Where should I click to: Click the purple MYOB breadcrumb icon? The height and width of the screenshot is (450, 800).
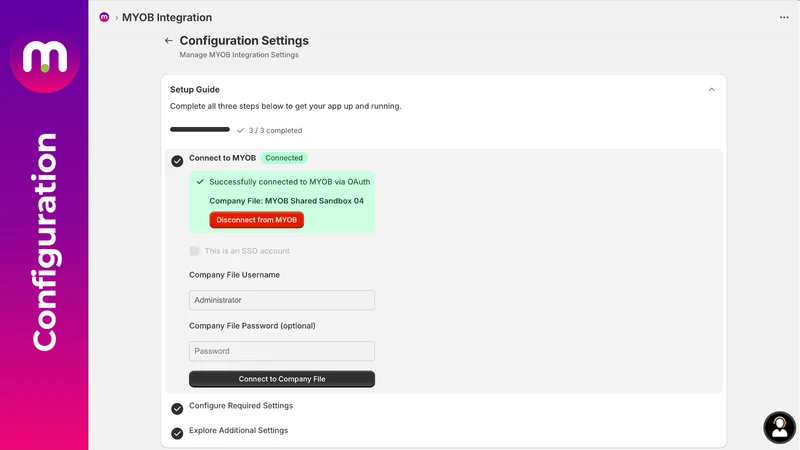[x=104, y=17]
